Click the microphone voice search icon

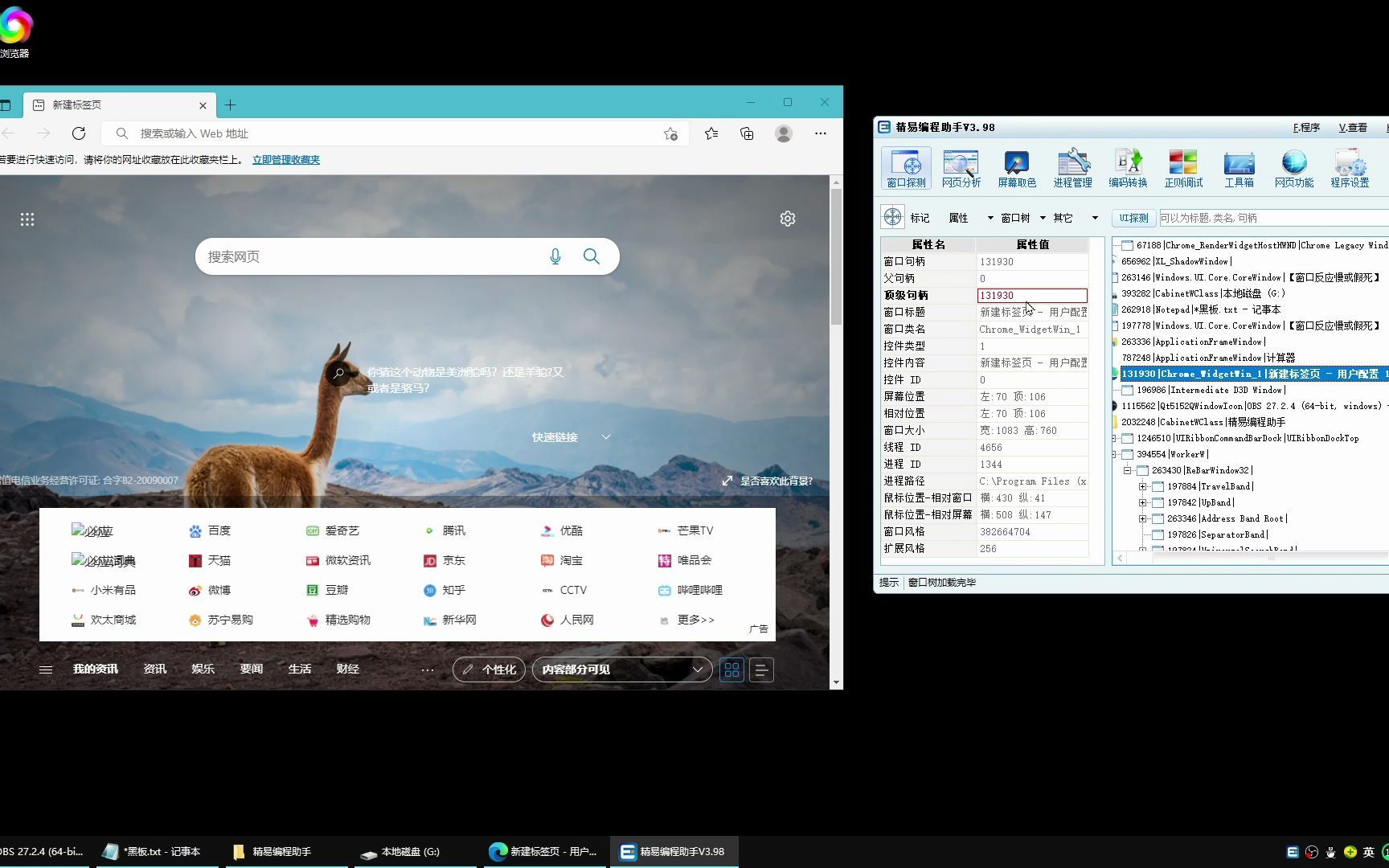[555, 256]
